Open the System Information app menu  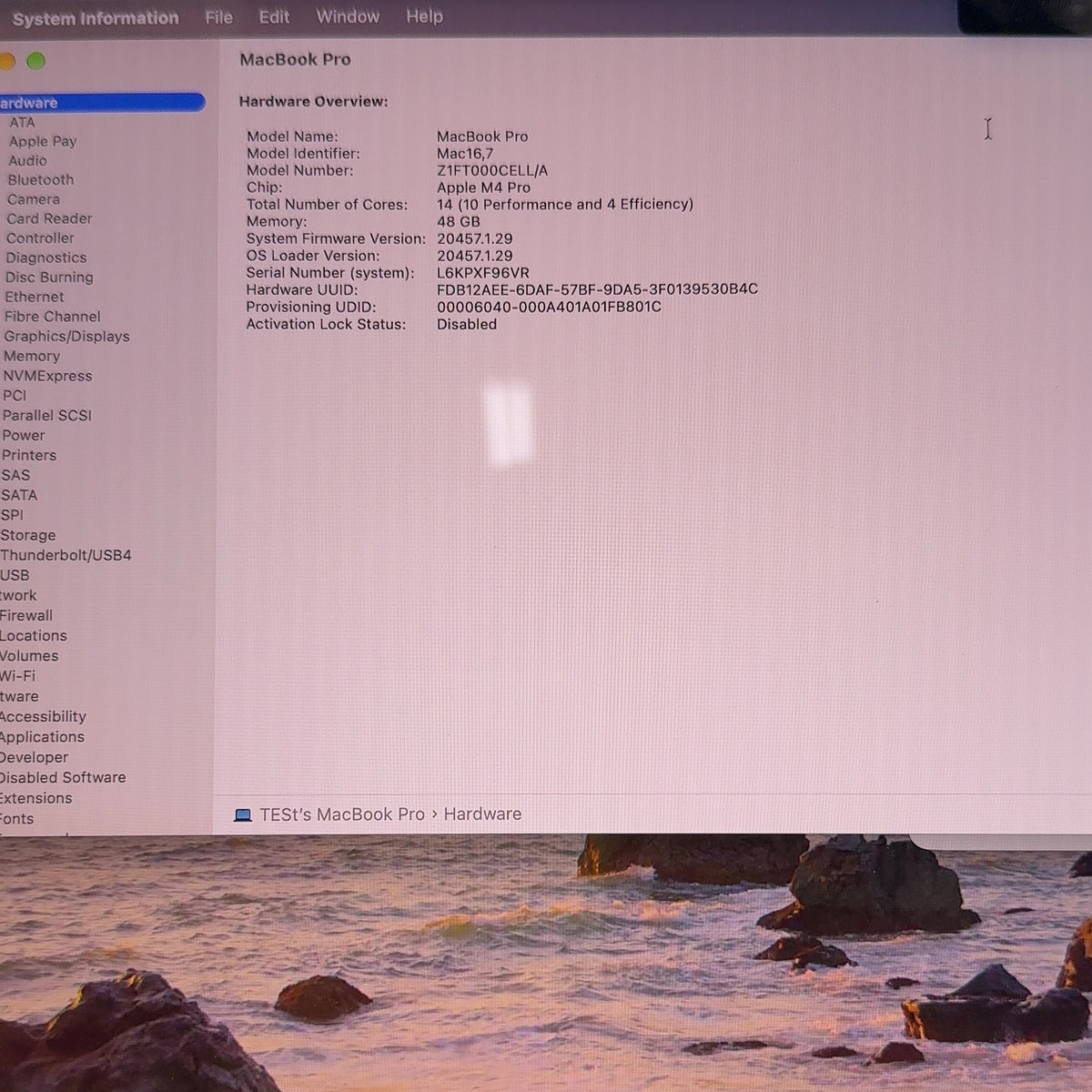tap(96, 18)
